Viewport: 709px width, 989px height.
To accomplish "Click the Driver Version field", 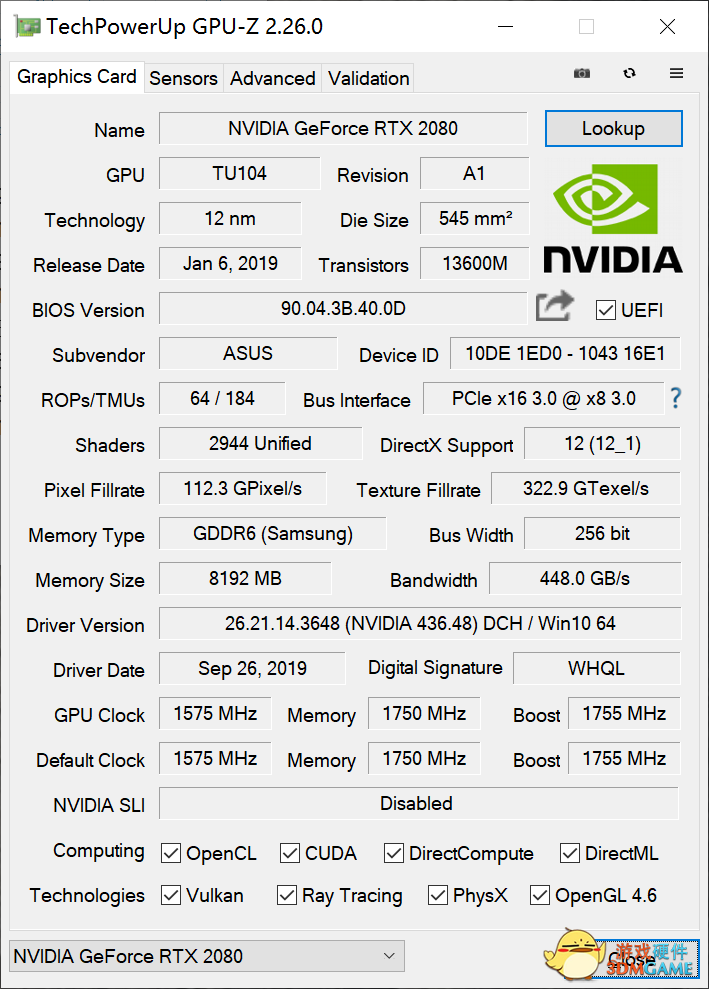I will [x=420, y=624].
